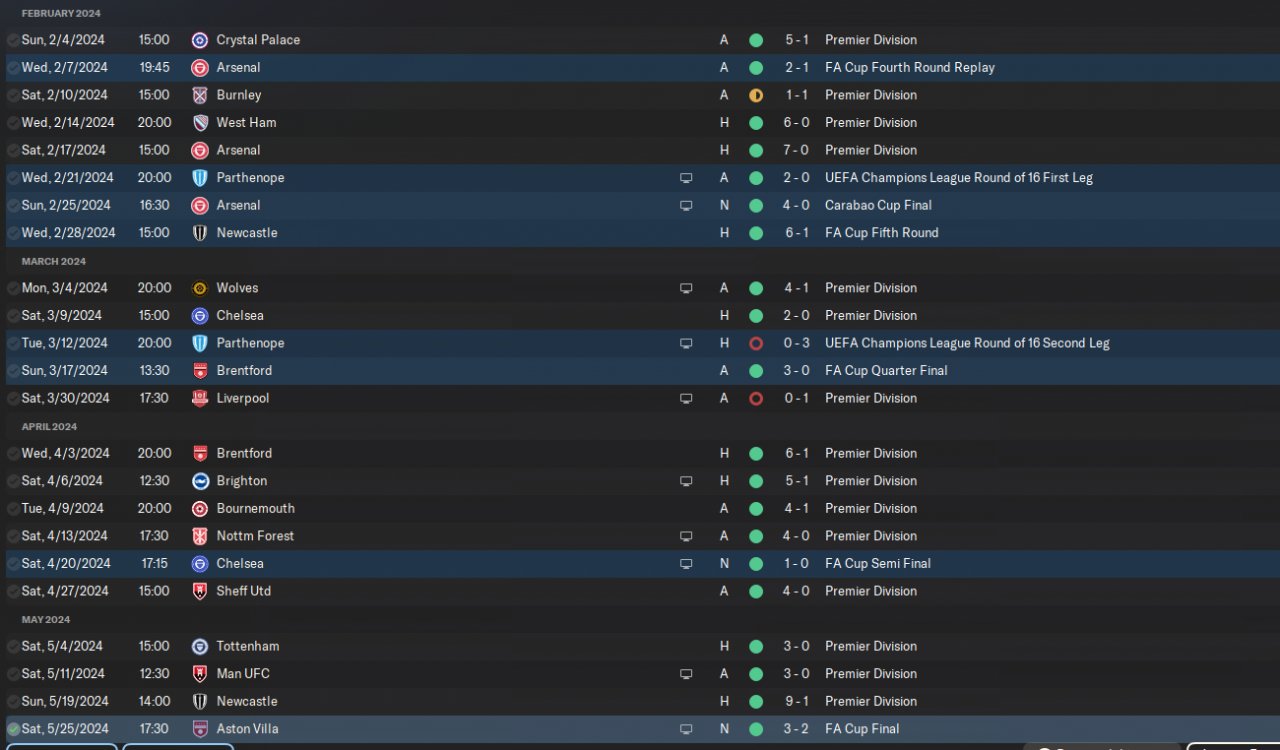Open the FA Cup Semi Final competition link
This screenshot has width=1280, height=750.
[878, 563]
